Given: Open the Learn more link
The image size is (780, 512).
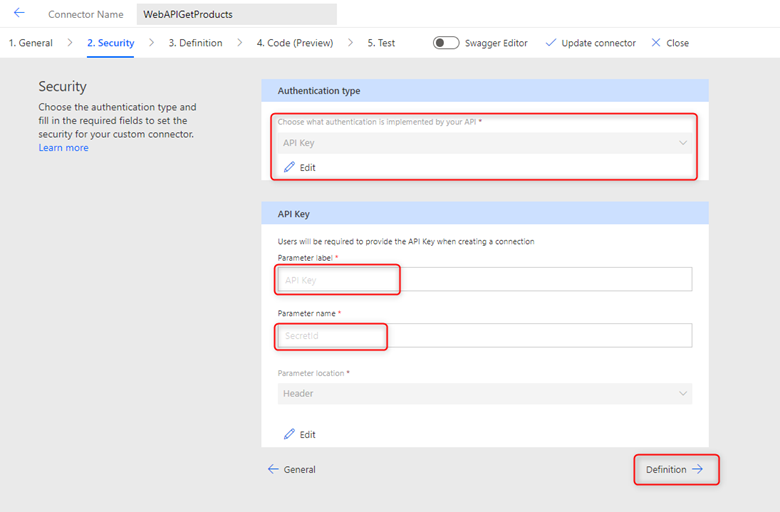Looking at the screenshot, I should point(64,148).
